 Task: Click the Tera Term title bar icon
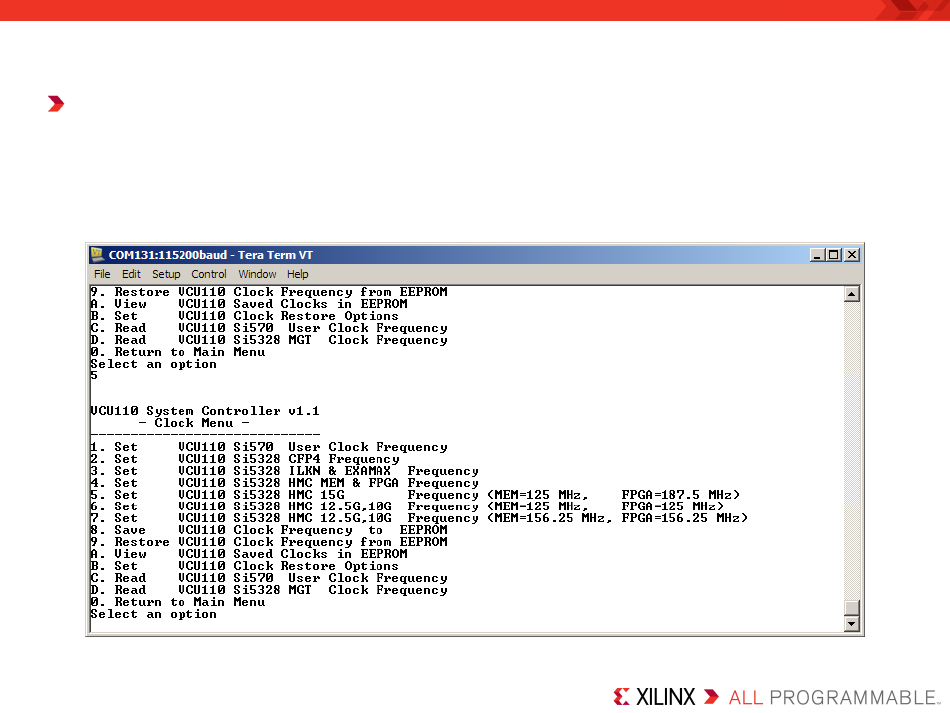(x=96, y=254)
